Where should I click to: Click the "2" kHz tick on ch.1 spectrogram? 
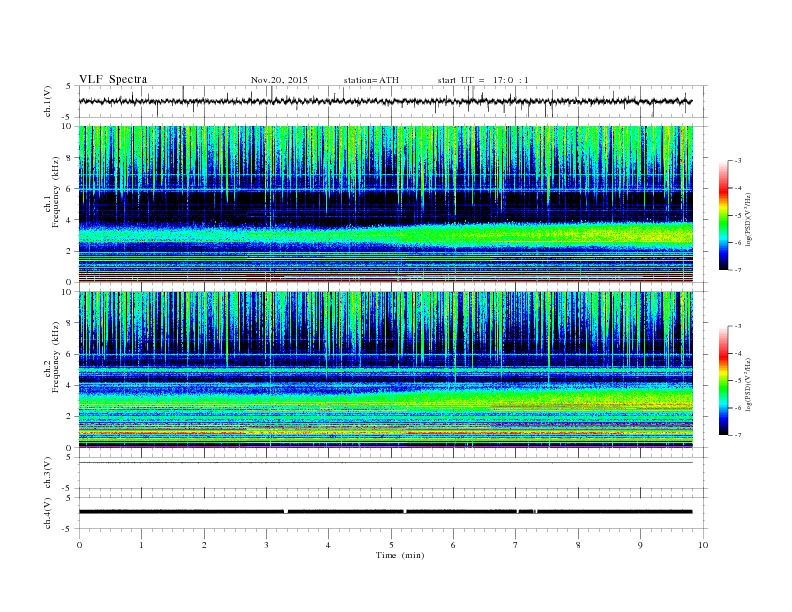[x=69, y=251]
